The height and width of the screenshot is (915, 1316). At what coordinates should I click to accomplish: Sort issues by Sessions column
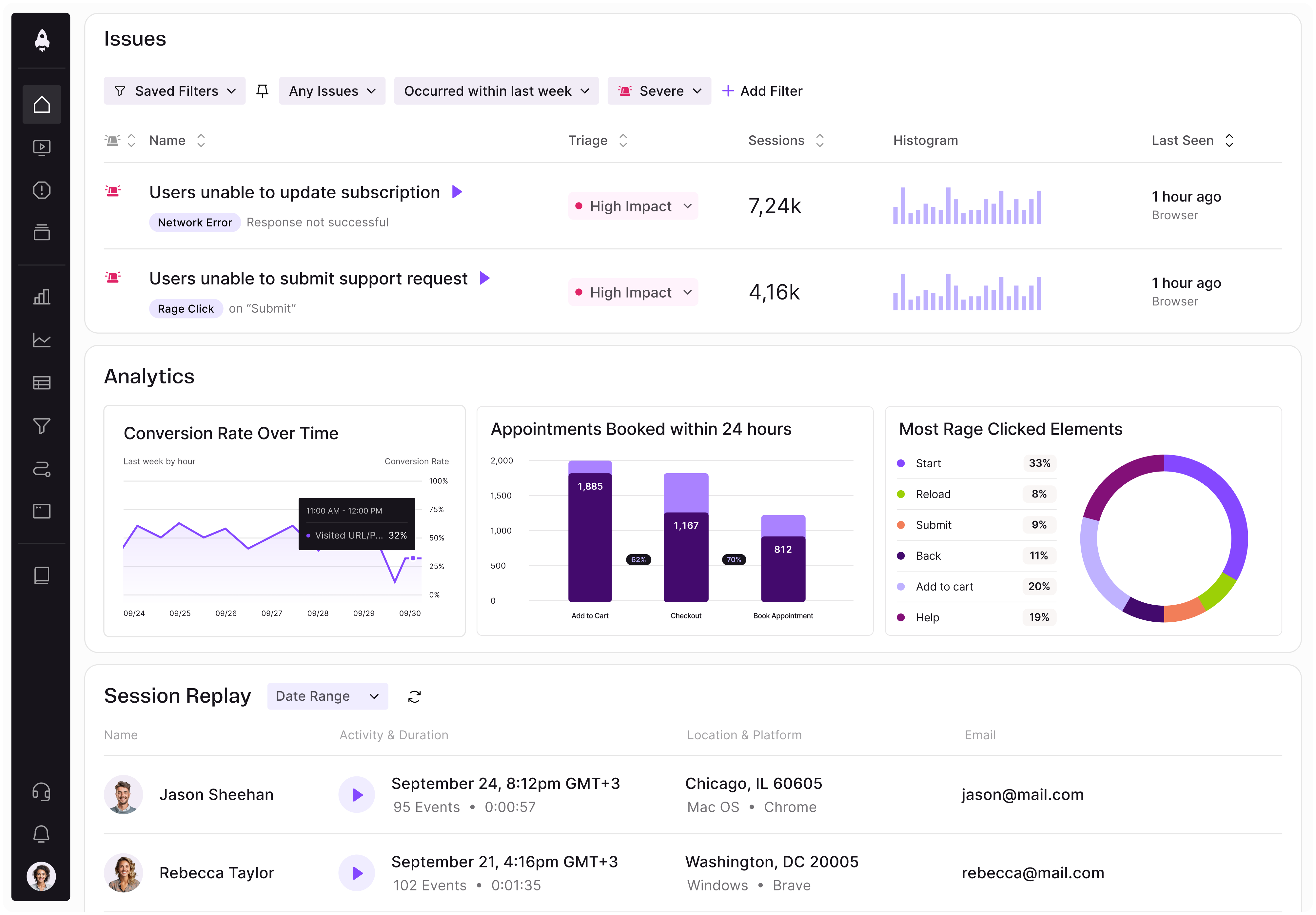point(786,140)
